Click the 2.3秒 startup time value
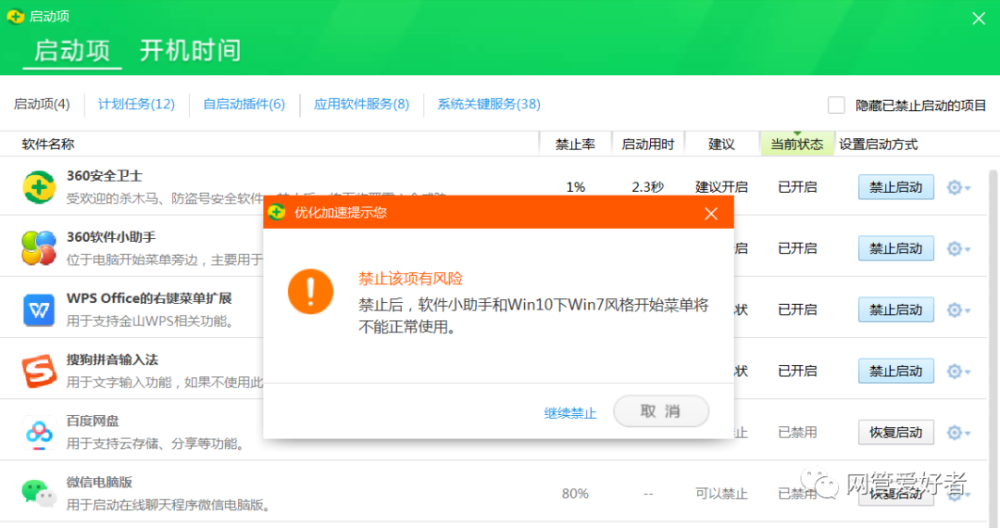The width and height of the screenshot is (1000, 528). (x=648, y=187)
